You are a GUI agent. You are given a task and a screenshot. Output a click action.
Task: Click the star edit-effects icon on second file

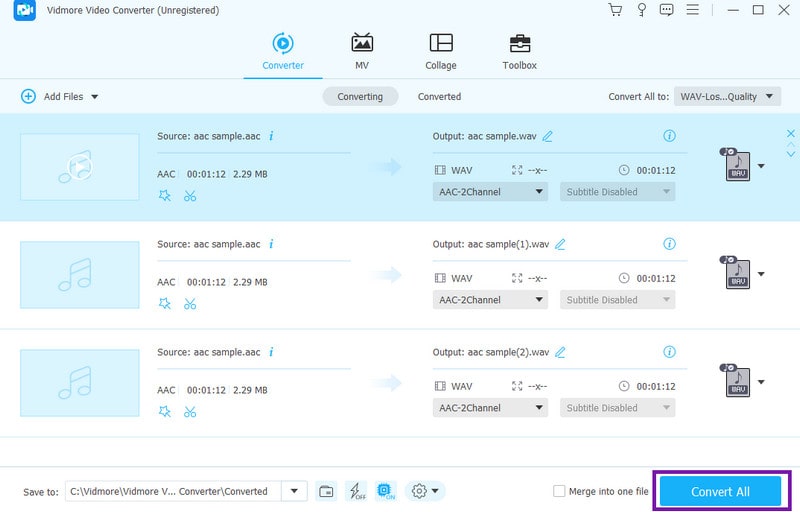[x=165, y=303]
